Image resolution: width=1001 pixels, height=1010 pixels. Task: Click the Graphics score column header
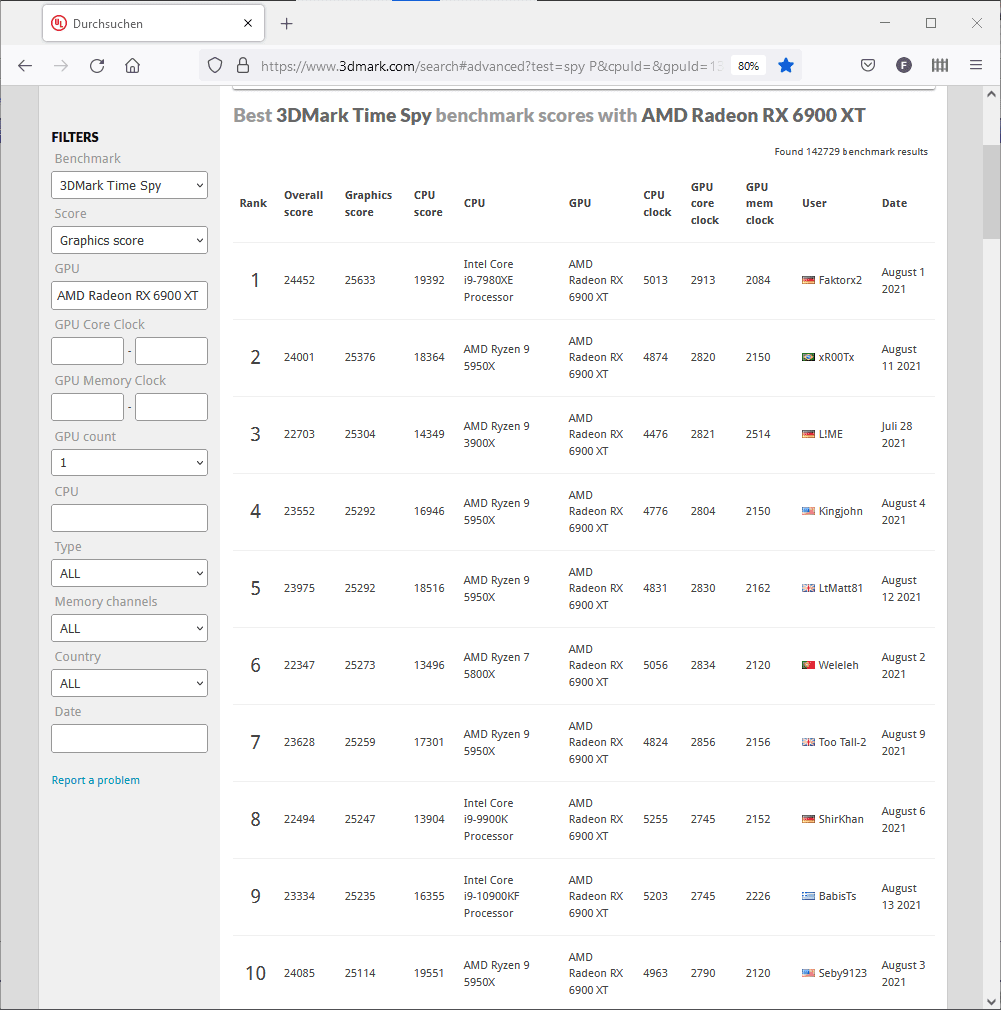tap(368, 204)
